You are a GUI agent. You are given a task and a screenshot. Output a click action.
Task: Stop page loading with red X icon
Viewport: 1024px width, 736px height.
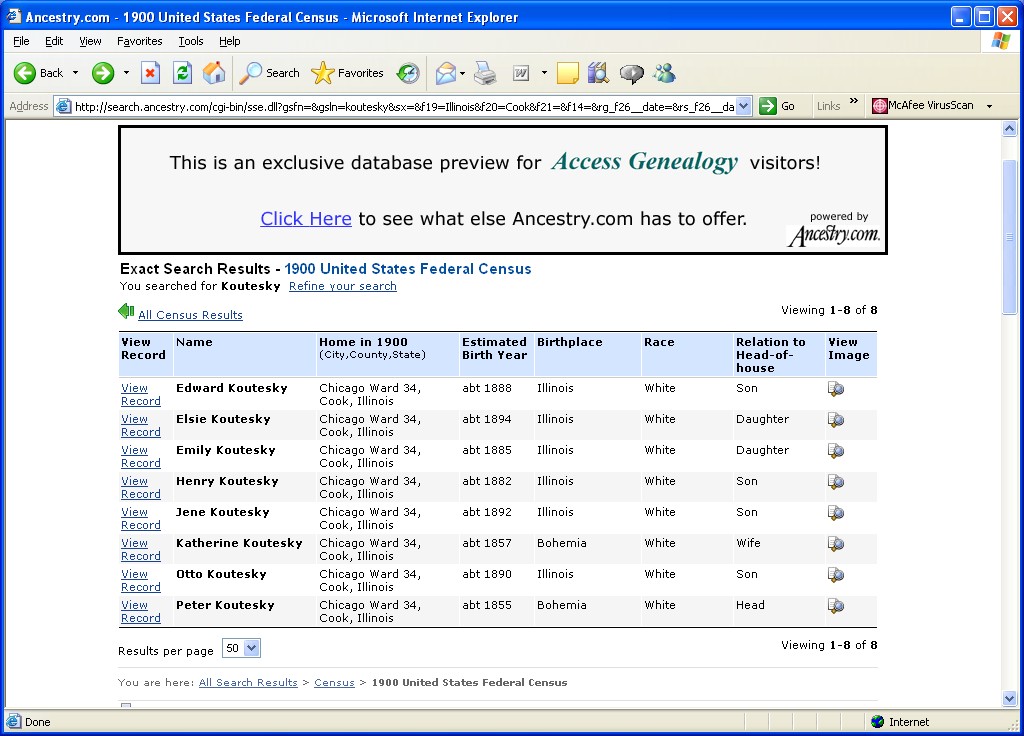(x=150, y=72)
